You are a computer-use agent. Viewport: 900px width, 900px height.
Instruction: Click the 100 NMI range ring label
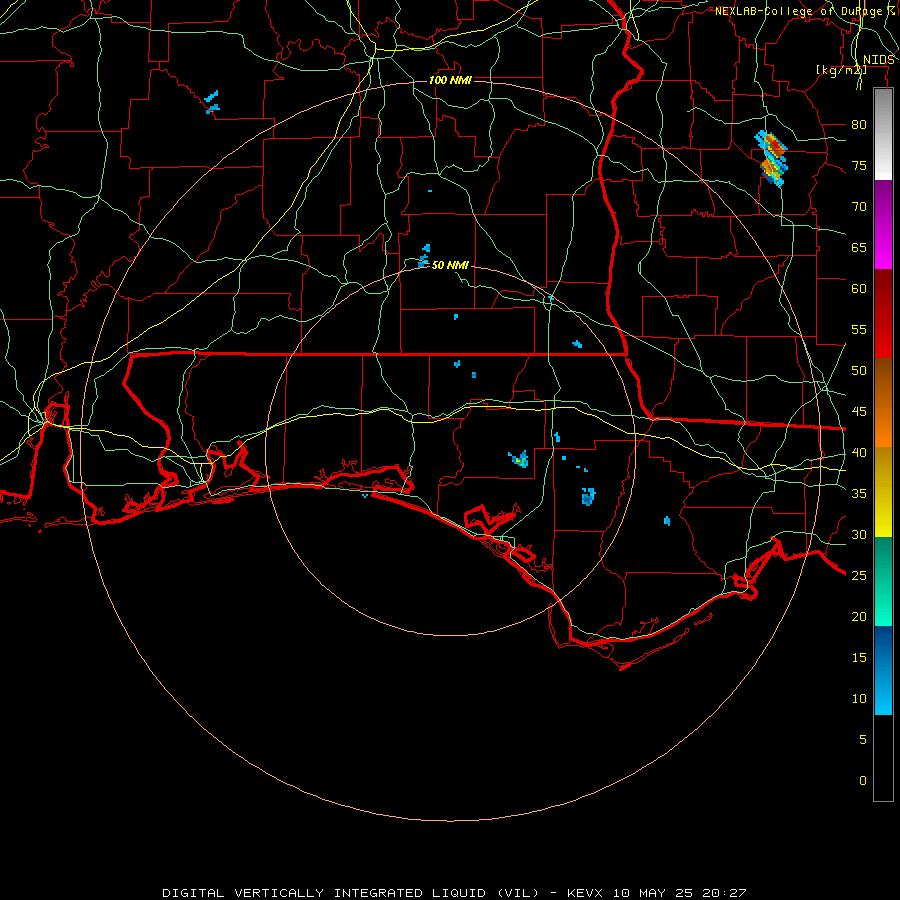[450, 80]
